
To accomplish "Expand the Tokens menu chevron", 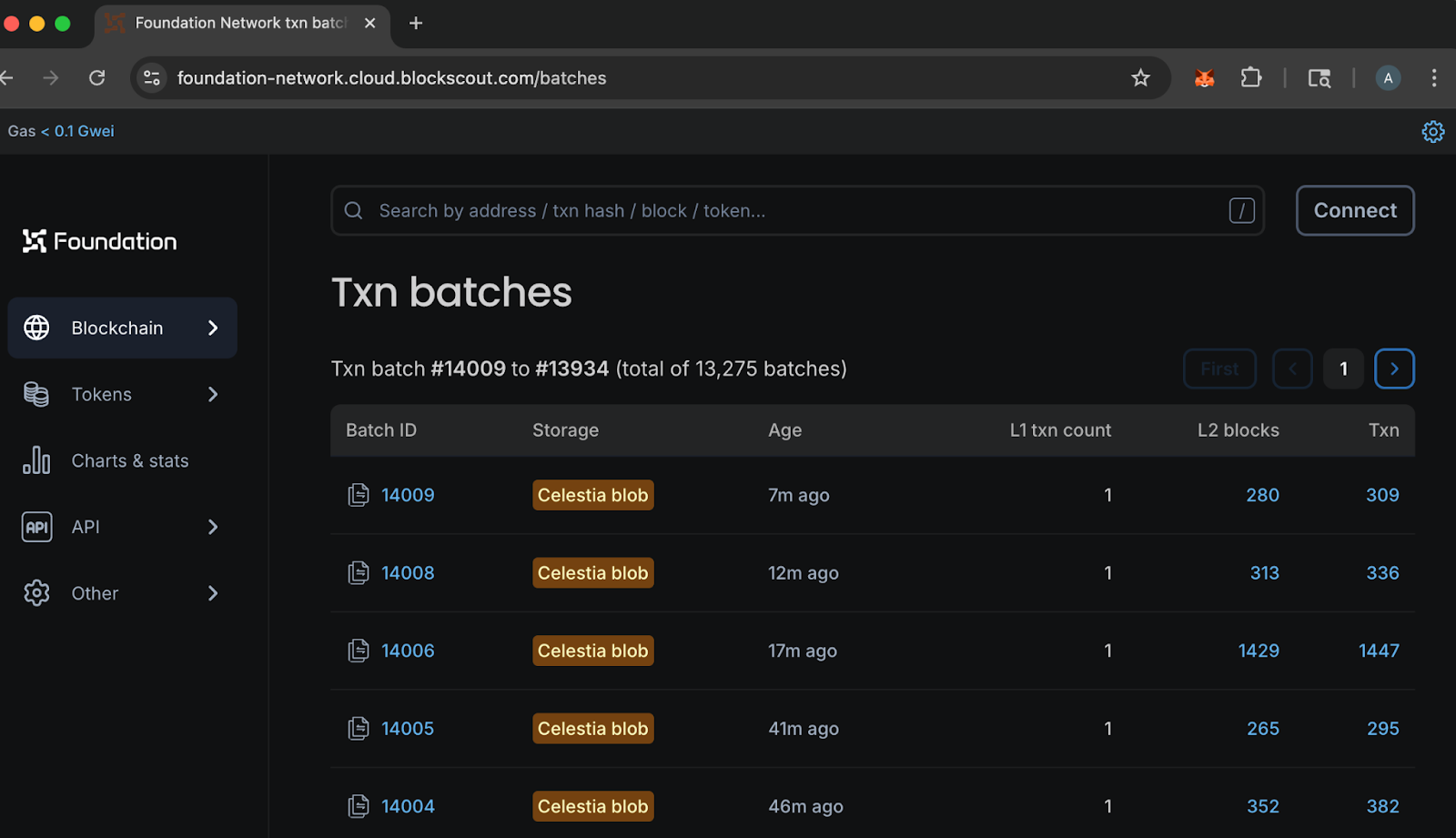I will click(x=212, y=394).
